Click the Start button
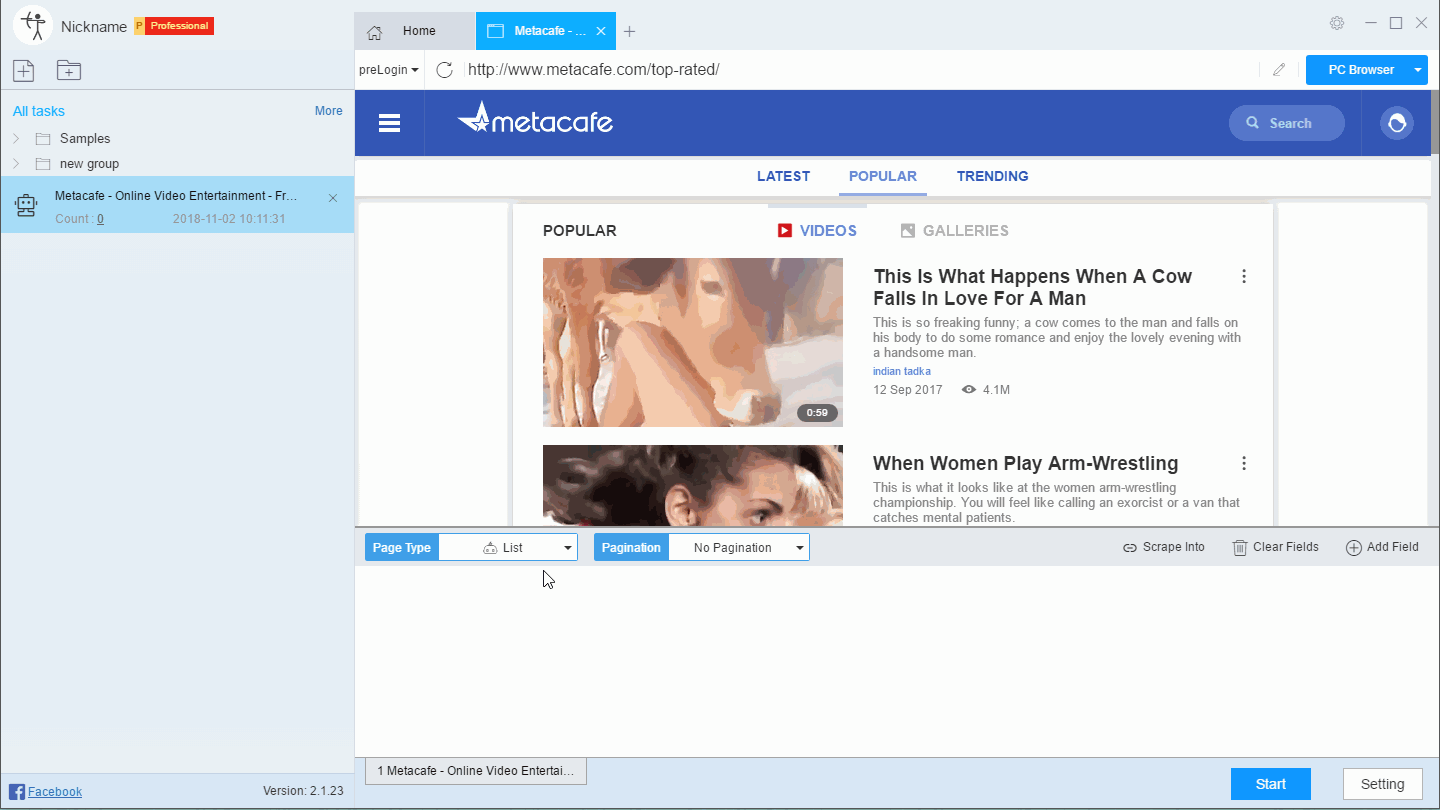Image resolution: width=1440 pixels, height=810 pixels. [1271, 784]
